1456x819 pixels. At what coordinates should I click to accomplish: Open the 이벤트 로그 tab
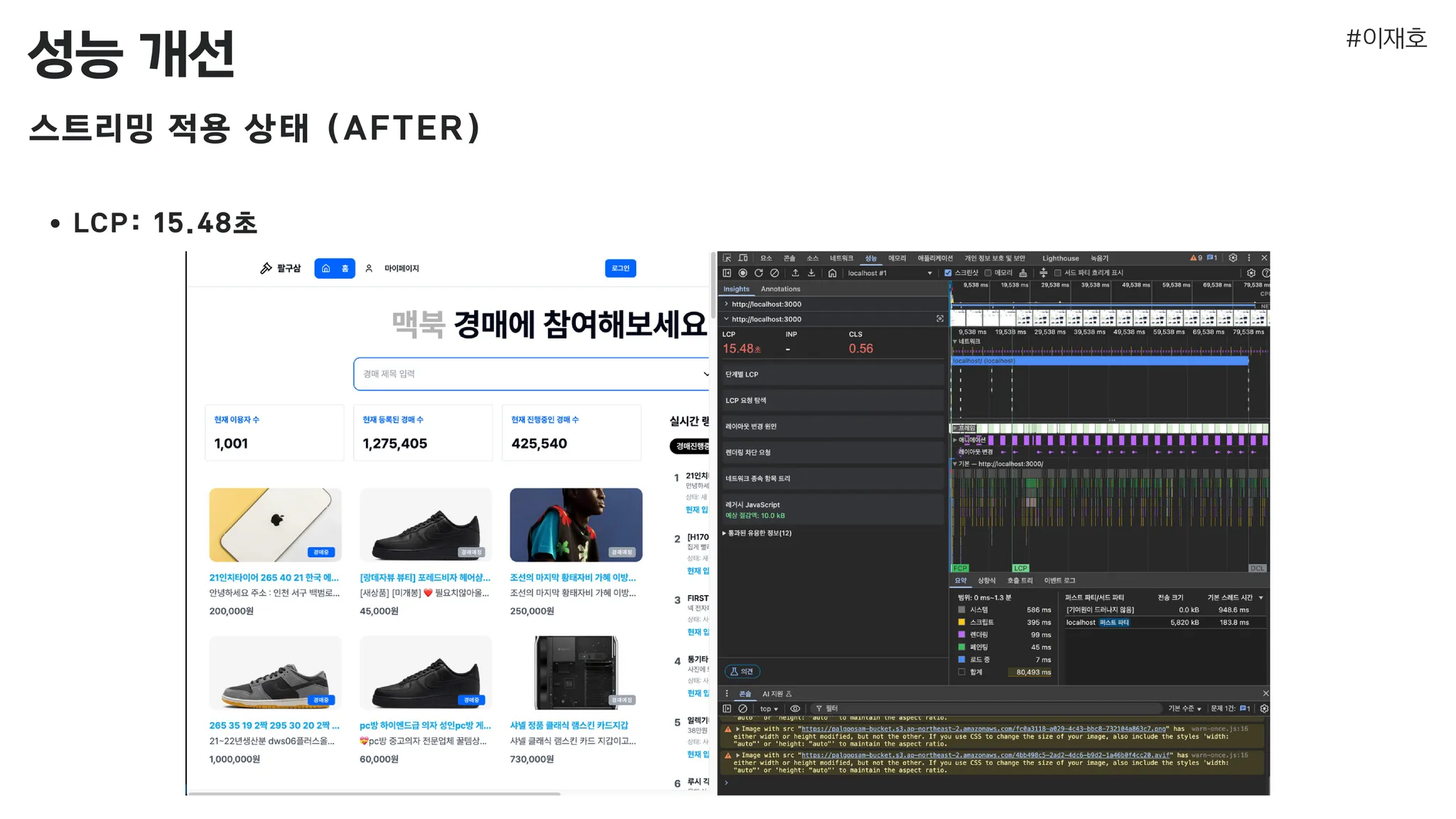[1059, 581]
